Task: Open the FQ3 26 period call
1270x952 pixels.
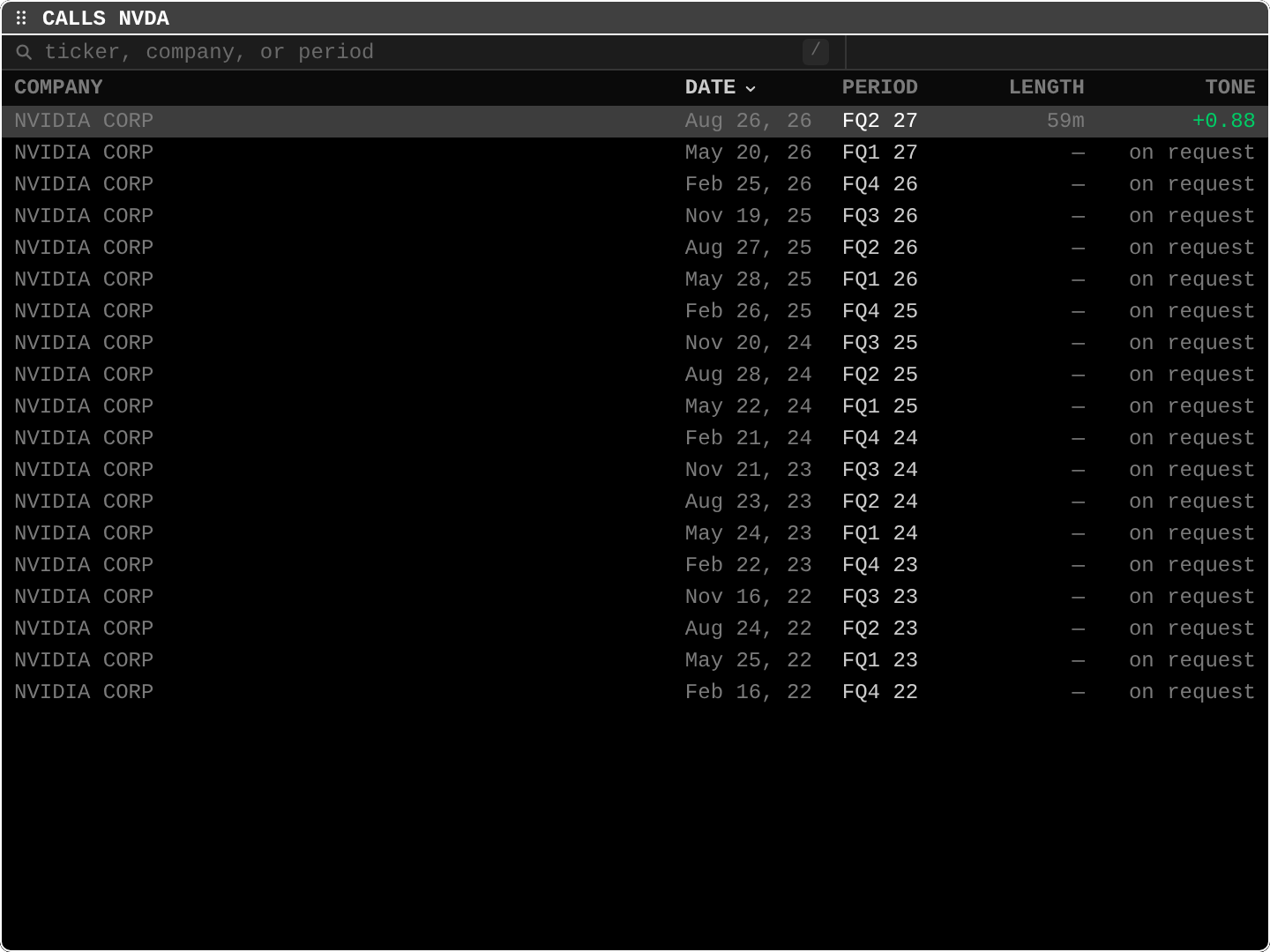Action: (879, 216)
